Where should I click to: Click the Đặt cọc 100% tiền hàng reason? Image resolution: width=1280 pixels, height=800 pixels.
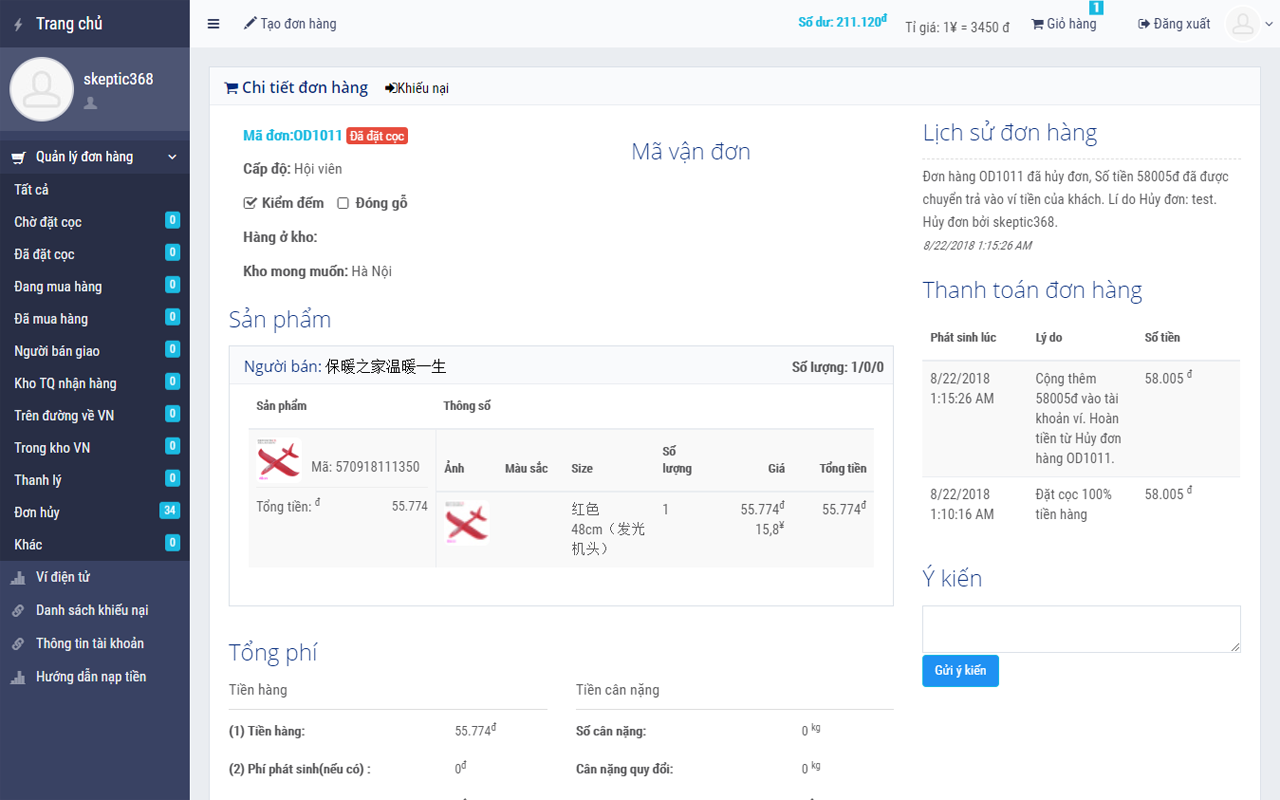(x=1074, y=504)
